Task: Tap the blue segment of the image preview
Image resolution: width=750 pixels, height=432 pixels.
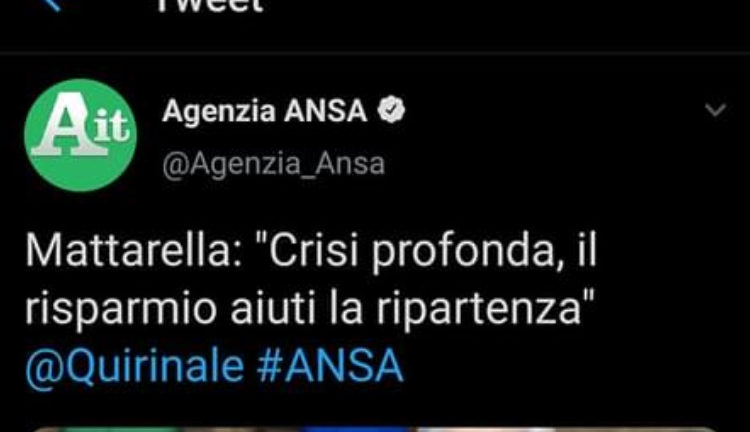Action: coord(356,429)
